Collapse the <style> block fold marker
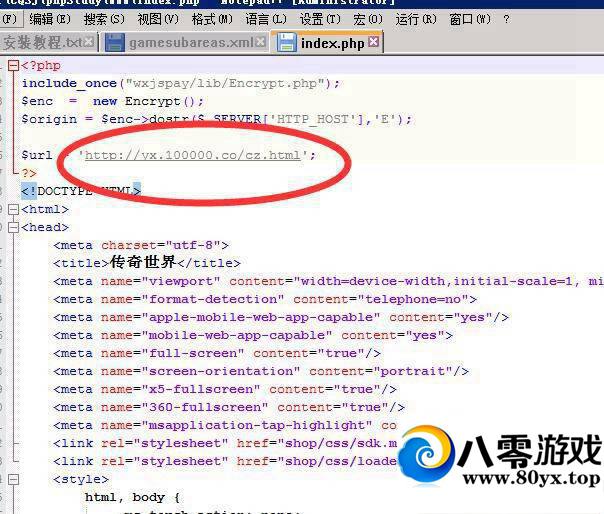The image size is (604, 514). (x=12, y=480)
